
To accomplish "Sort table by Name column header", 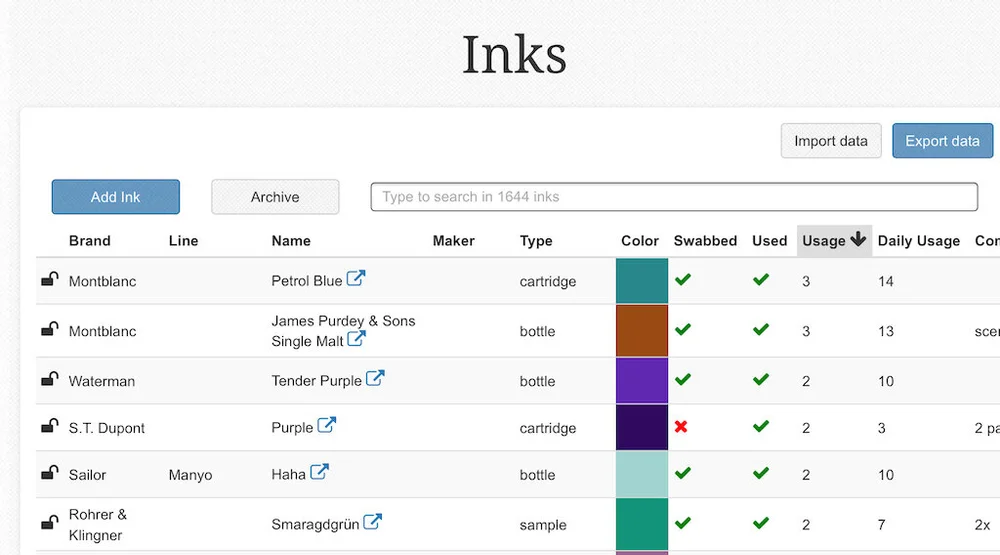I will tap(291, 240).
